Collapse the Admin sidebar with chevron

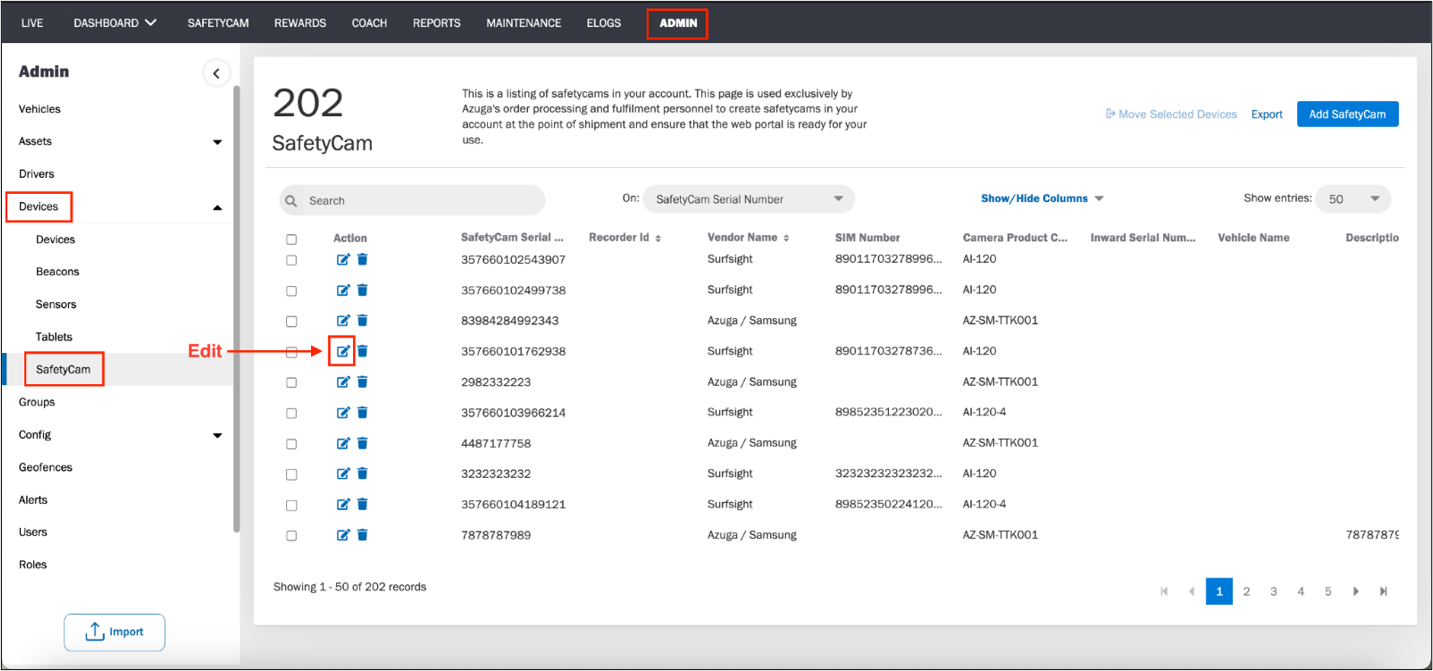click(x=216, y=73)
